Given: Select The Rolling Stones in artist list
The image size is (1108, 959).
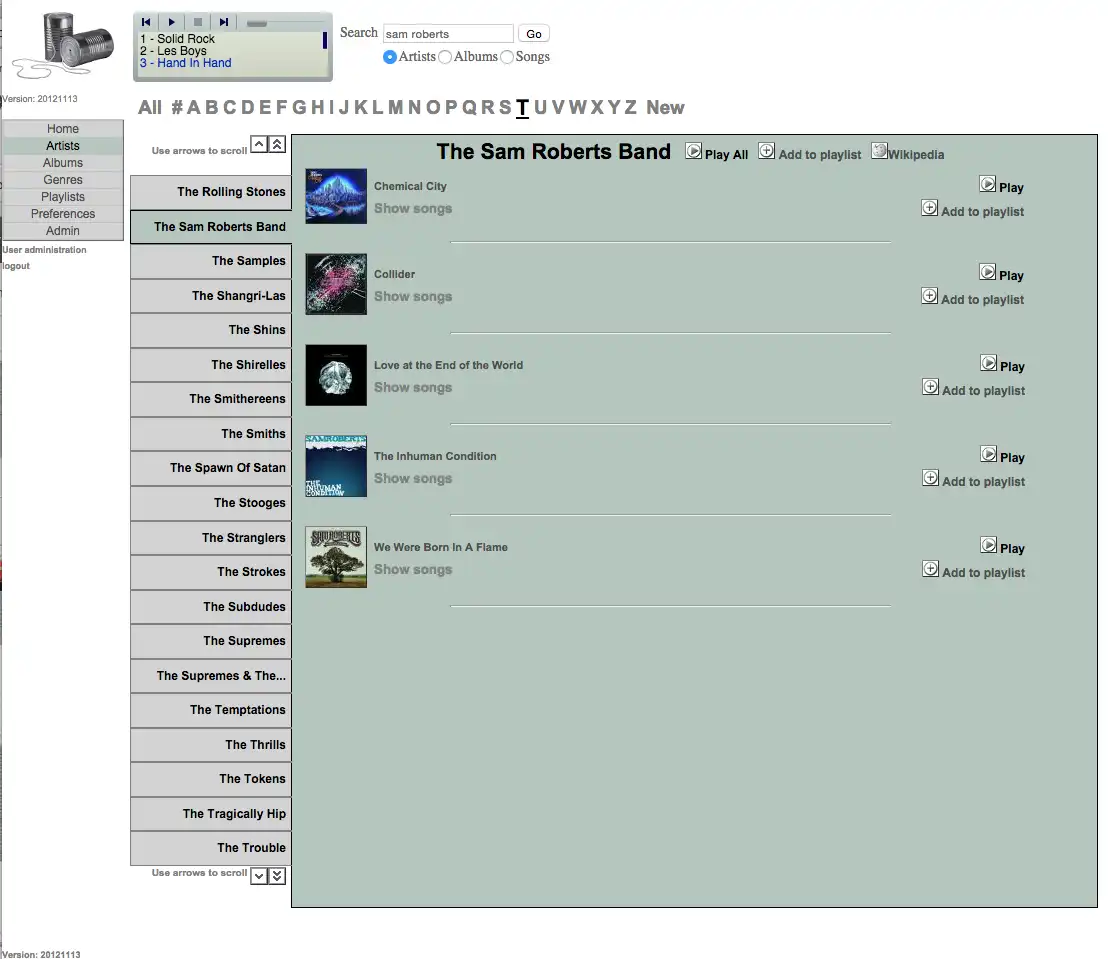Looking at the screenshot, I should tap(211, 192).
